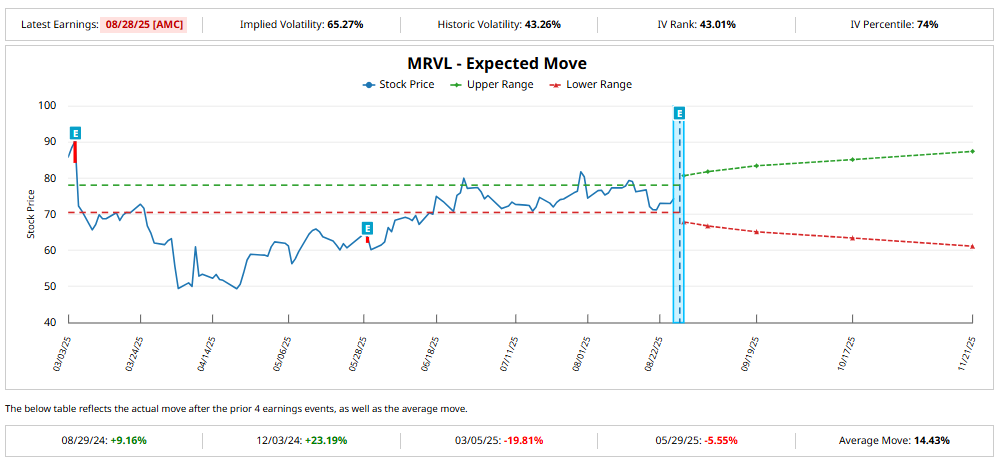Click the Average Move value 14.43%

(x=932, y=441)
